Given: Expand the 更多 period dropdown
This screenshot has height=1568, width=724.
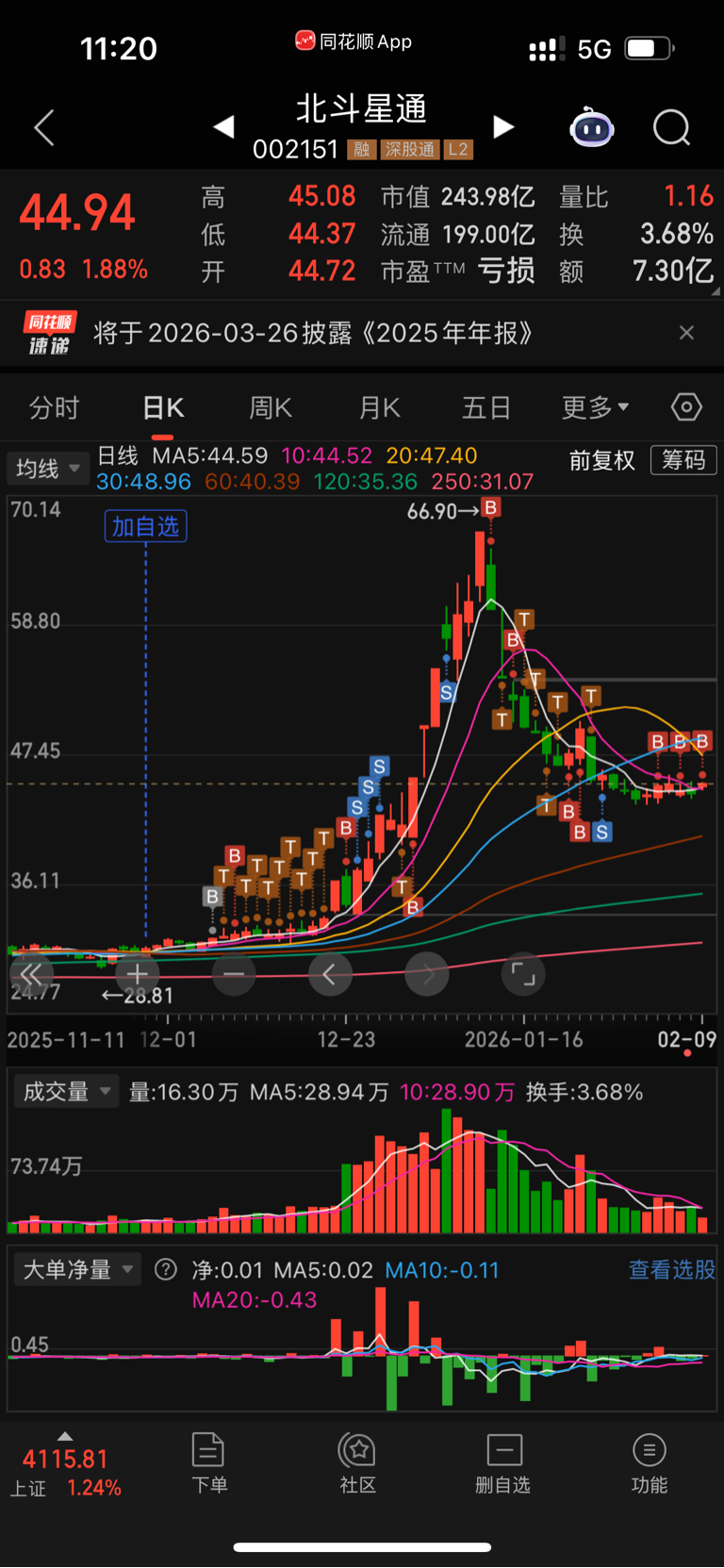Looking at the screenshot, I should [x=595, y=408].
